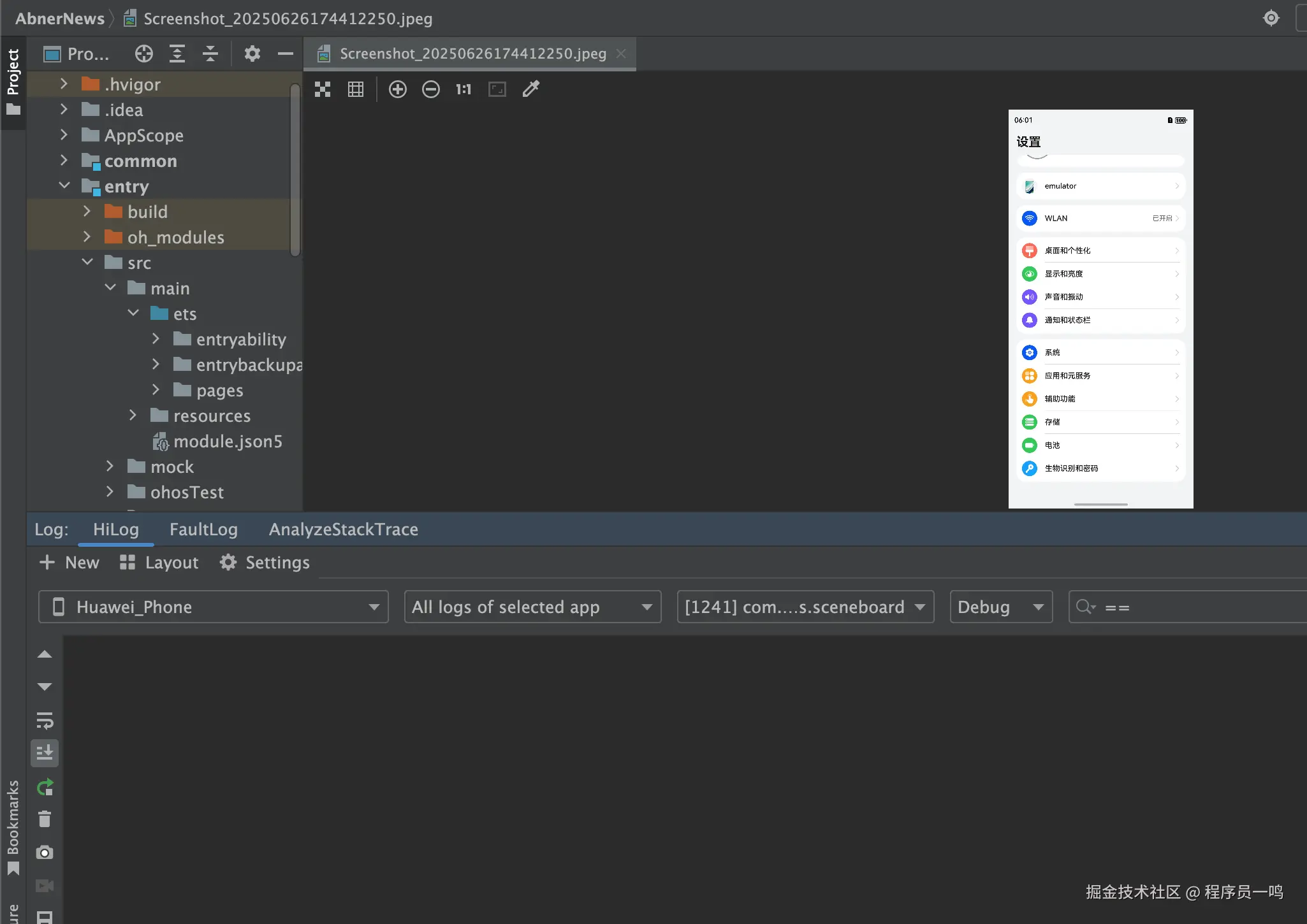Viewport: 1307px width, 924px height.
Task: Toggle scroll-to-end in the log panel
Action: [x=45, y=753]
